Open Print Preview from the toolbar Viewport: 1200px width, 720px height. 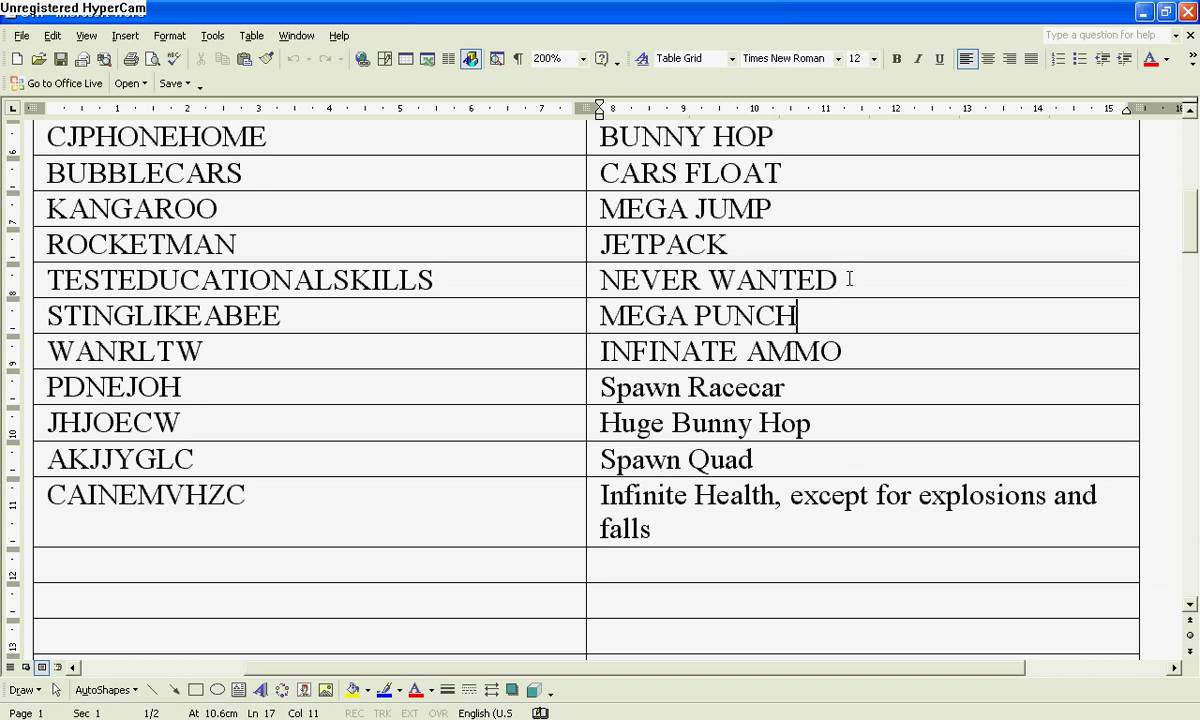(x=153, y=59)
